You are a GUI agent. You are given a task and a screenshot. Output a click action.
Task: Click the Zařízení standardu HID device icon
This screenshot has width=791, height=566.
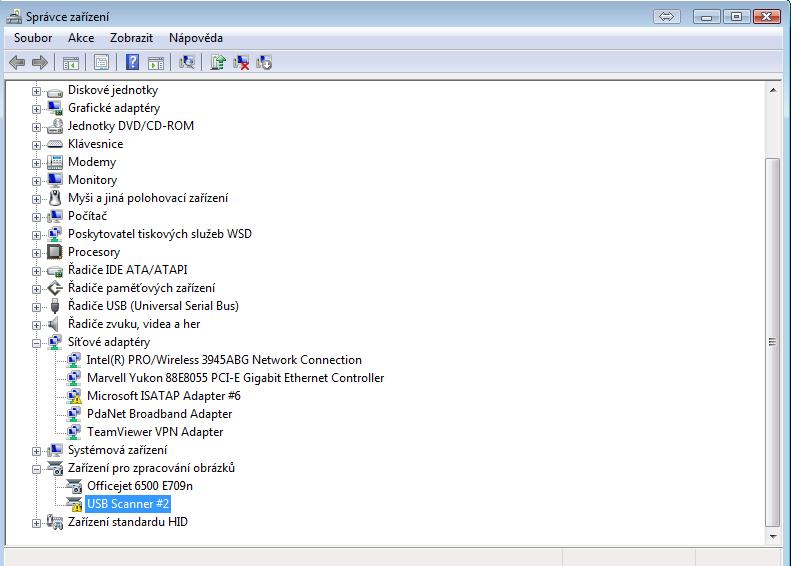tap(54, 522)
